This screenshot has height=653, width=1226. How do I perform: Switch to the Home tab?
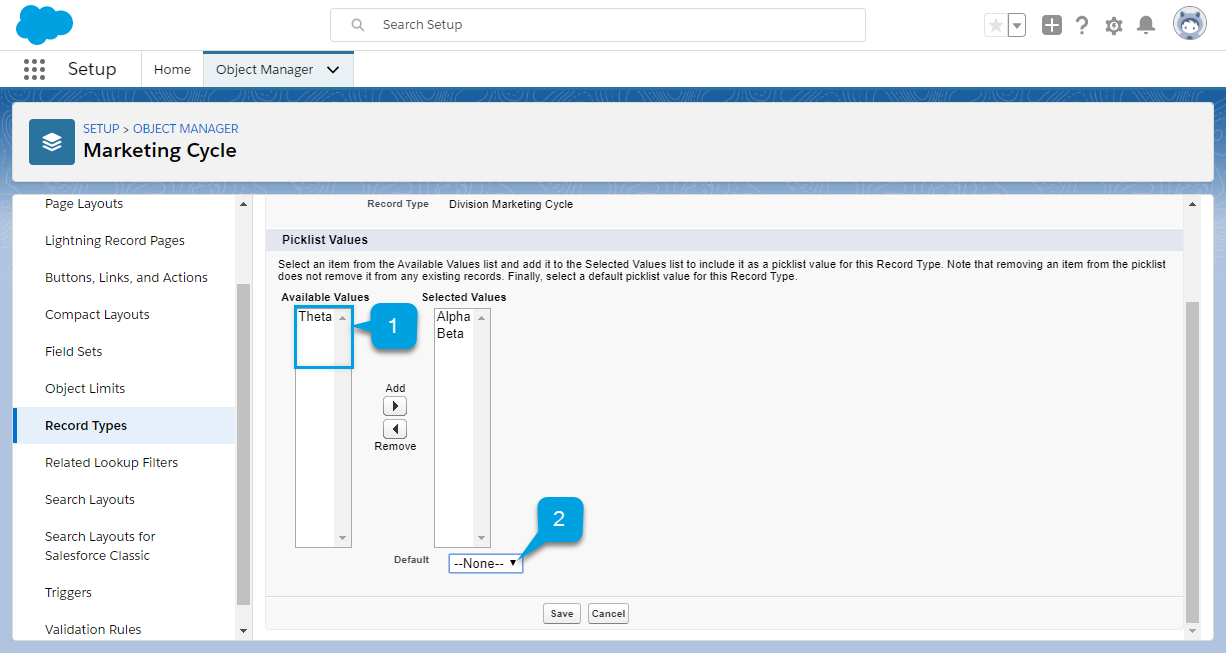click(172, 70)
